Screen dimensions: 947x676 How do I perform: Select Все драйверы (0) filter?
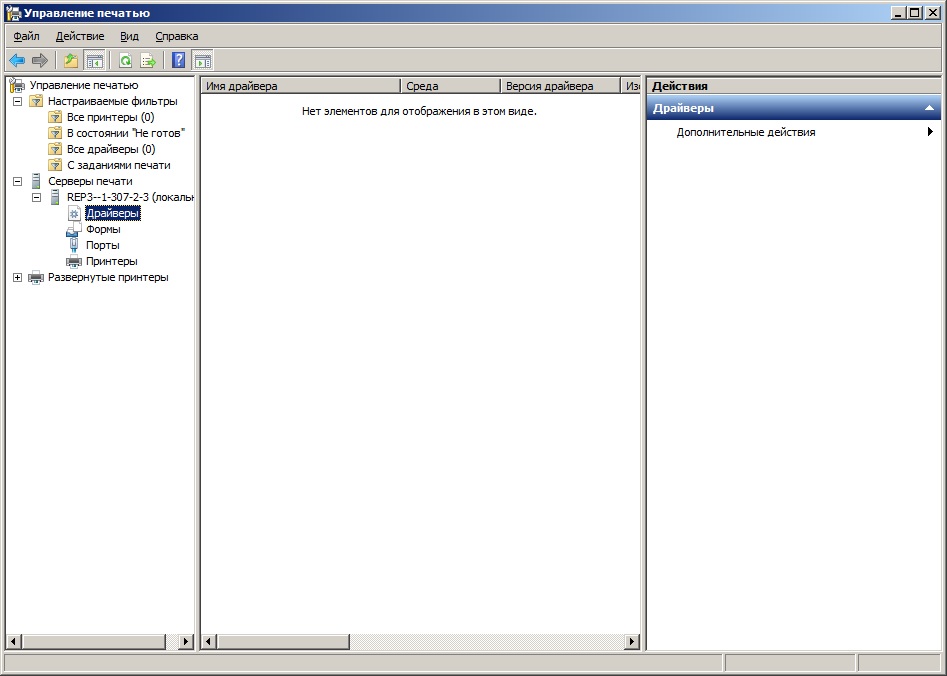pos(111,149)
